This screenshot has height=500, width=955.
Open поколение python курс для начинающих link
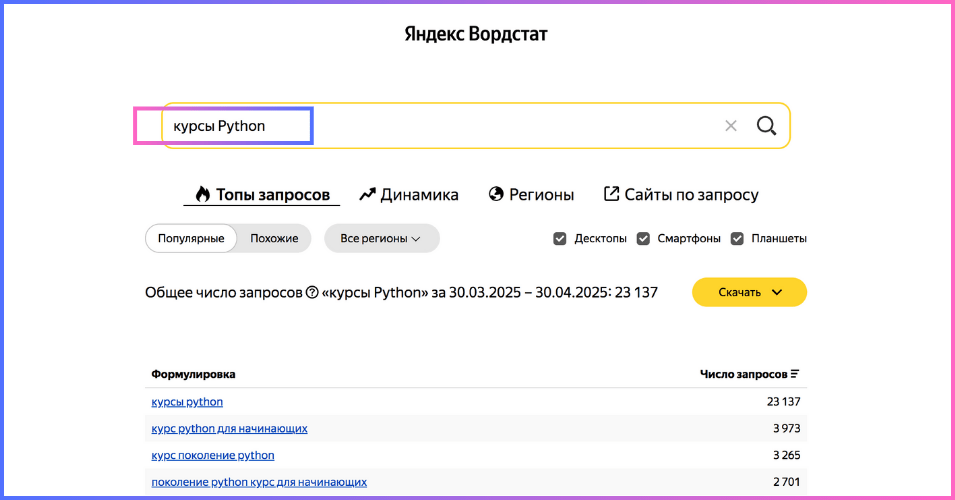tap(259, 482)
